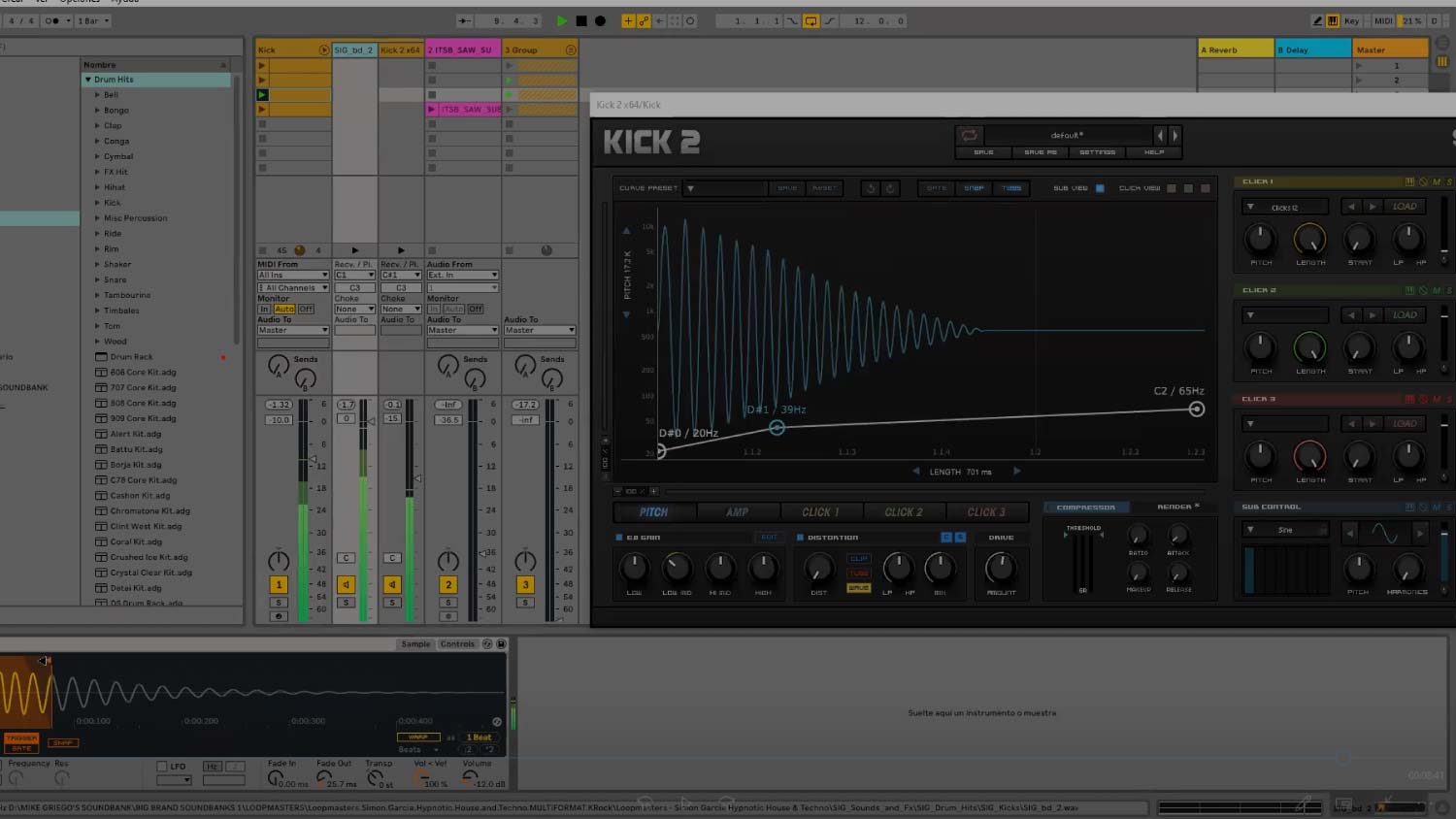Click the Drive Amount knob

point(1001,568)
